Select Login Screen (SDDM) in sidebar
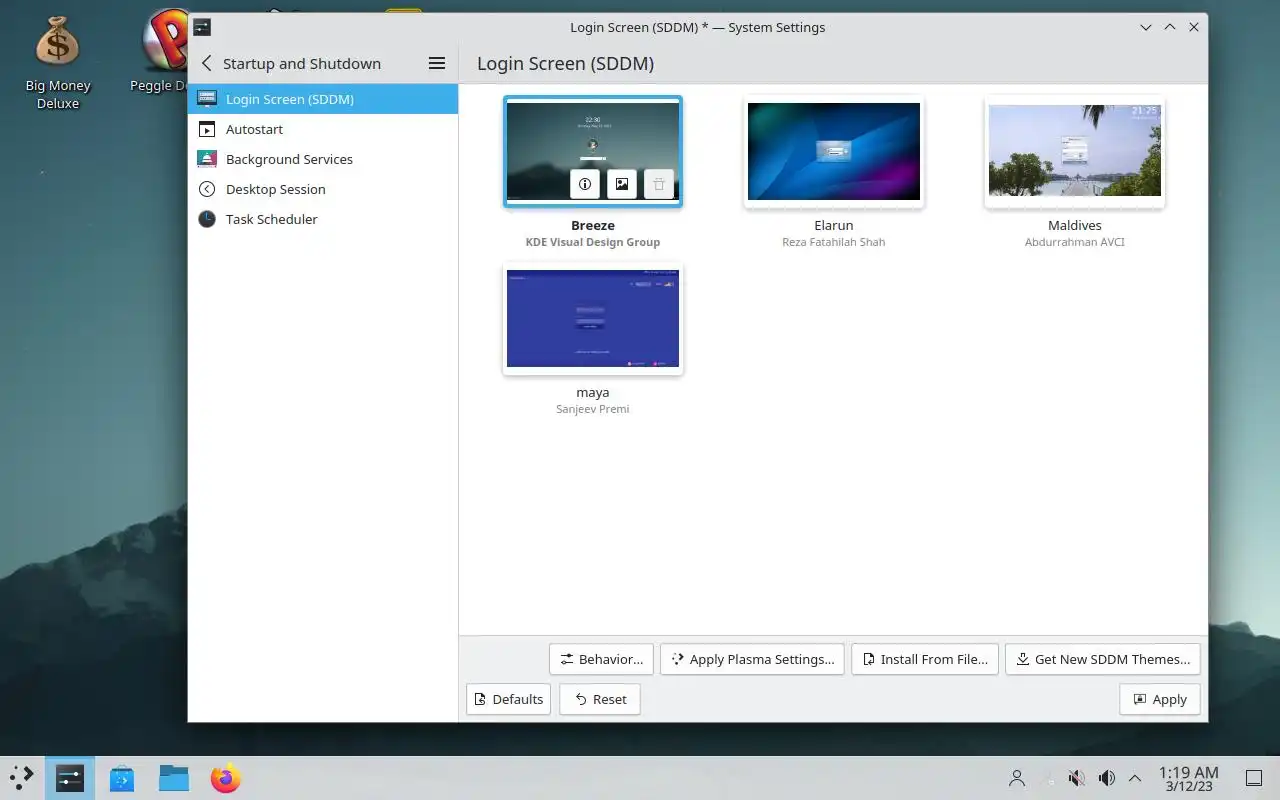The image size is (1280, 800). coord(323,99)
